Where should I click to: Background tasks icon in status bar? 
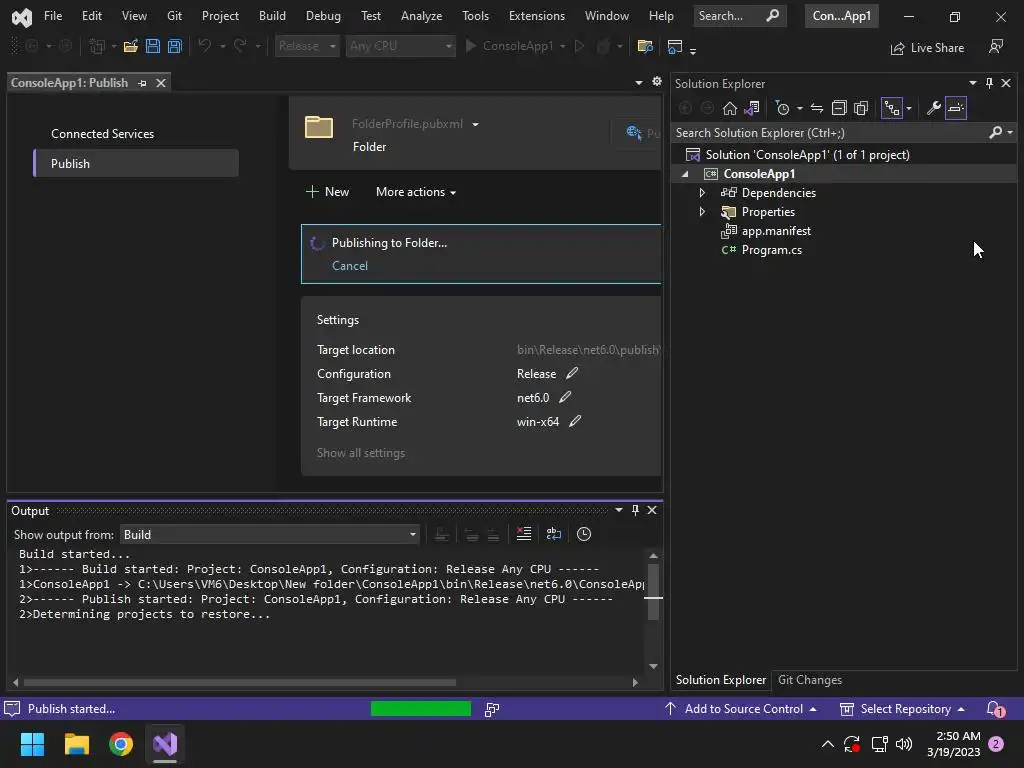(492, 709)
